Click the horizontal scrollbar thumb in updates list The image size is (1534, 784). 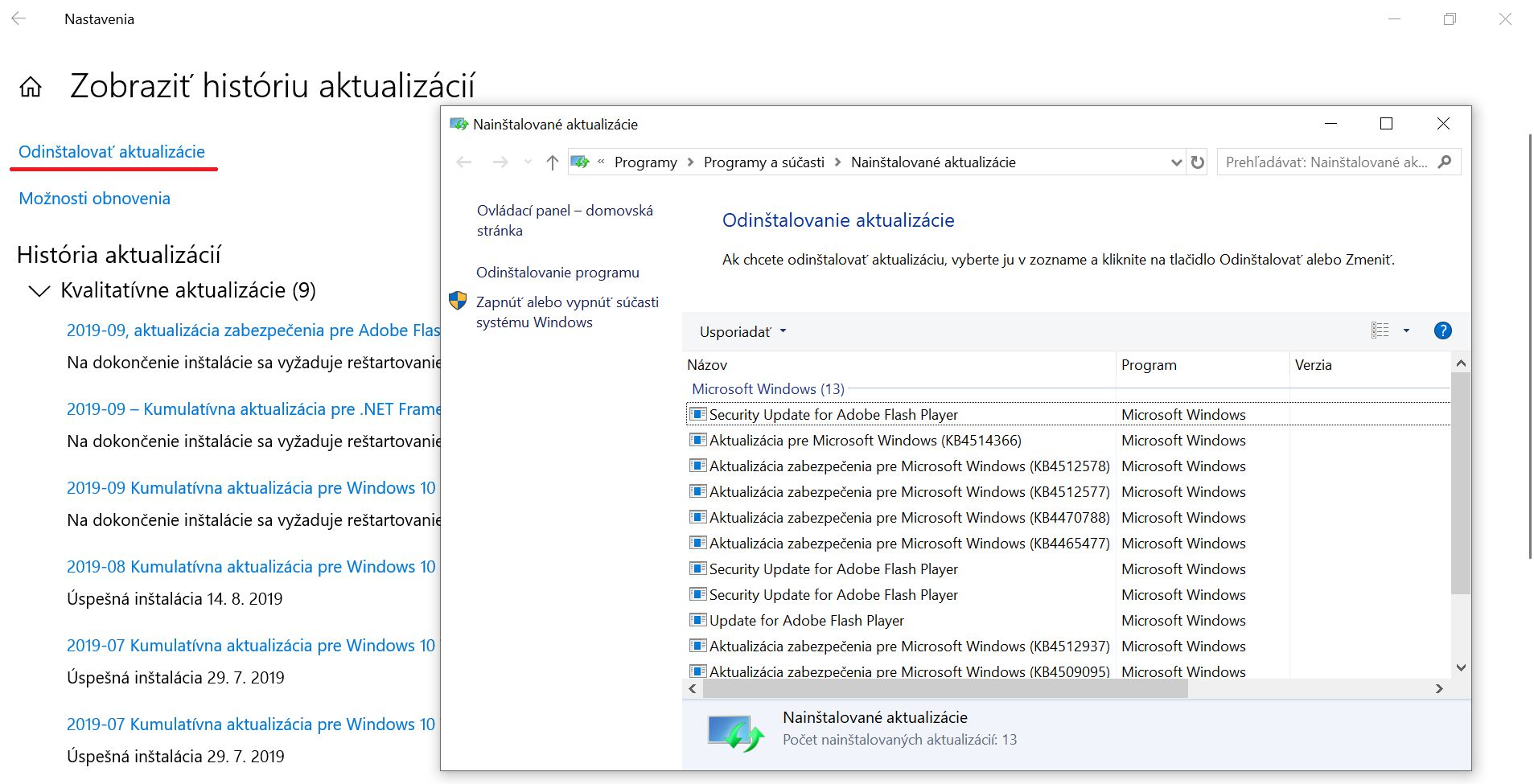click(945, 689)
